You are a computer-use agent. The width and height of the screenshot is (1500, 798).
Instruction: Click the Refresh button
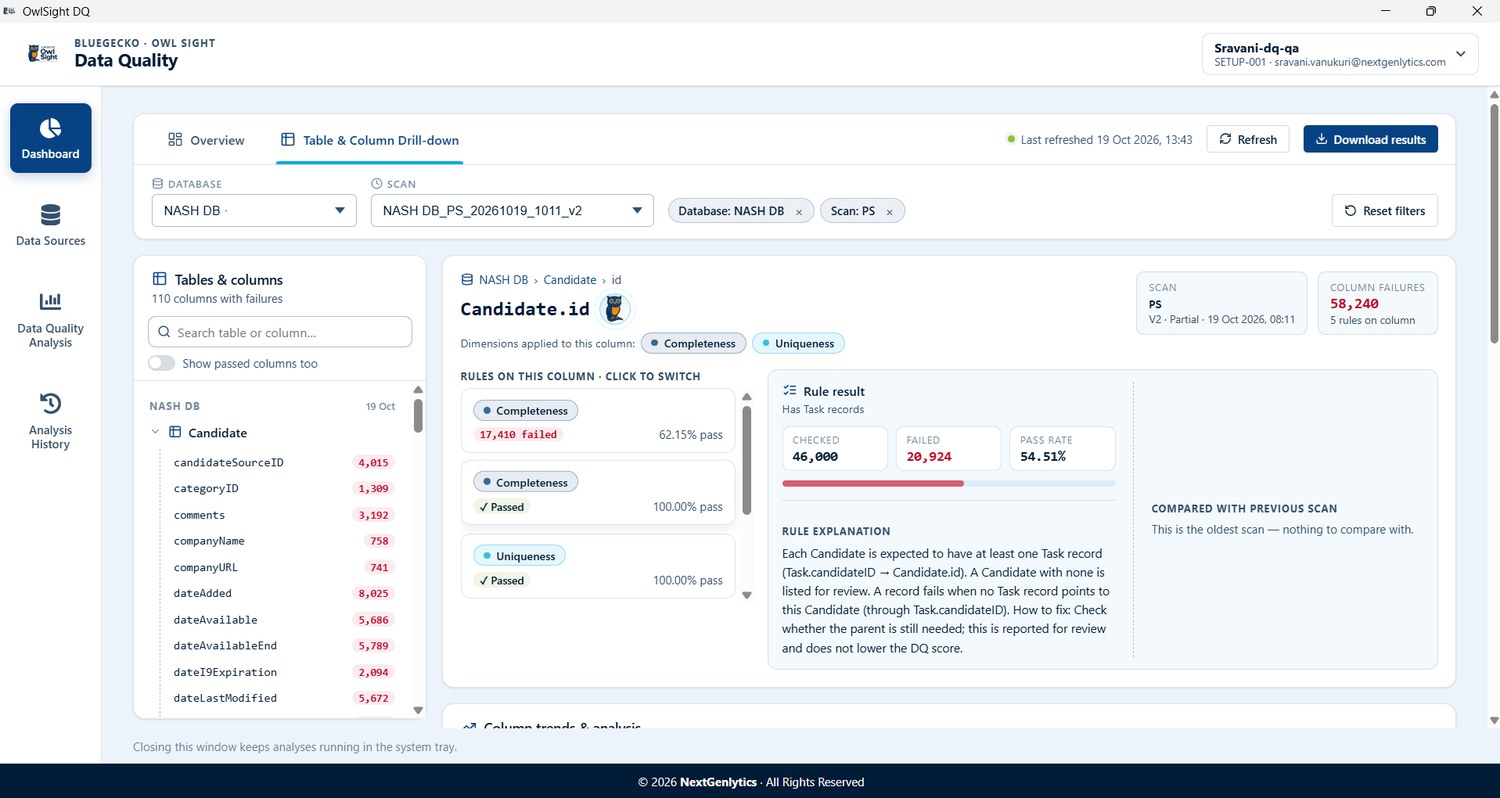pos(1248,139)
